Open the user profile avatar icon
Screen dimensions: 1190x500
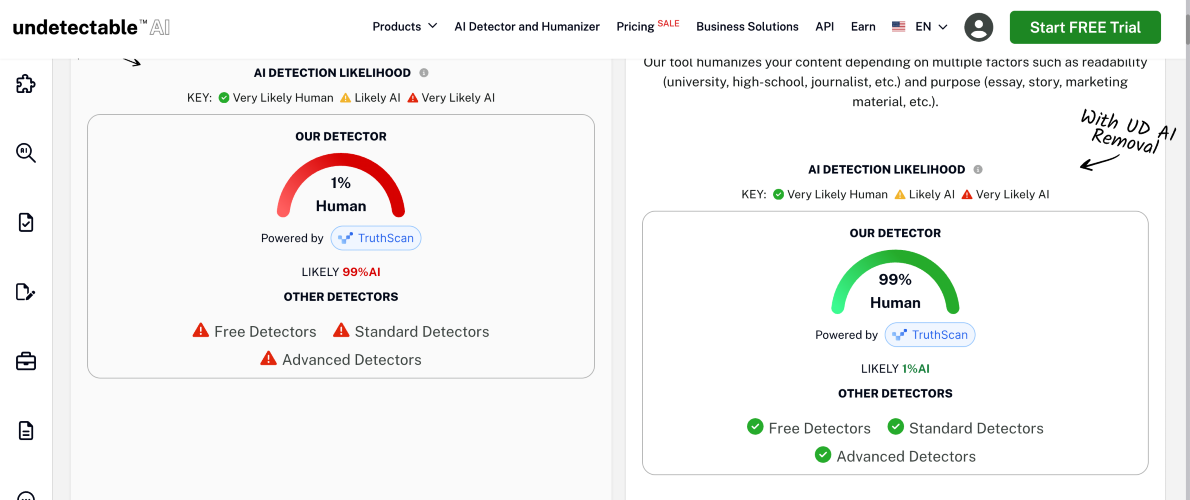pos(979,27)
